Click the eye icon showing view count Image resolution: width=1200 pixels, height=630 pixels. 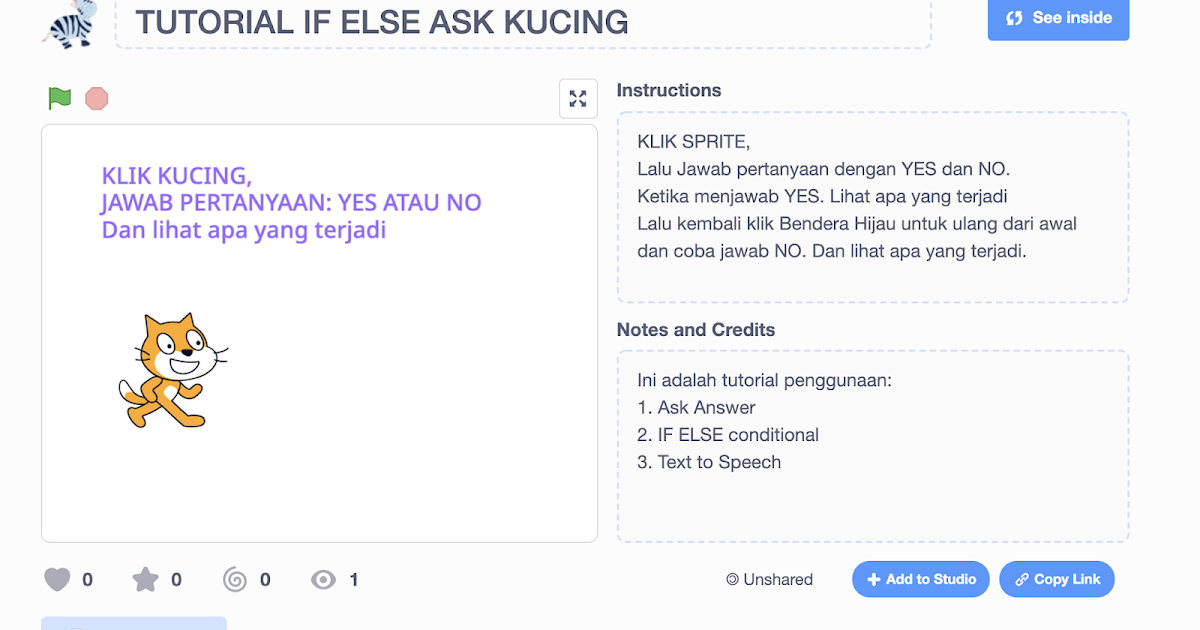pos(322,579)
